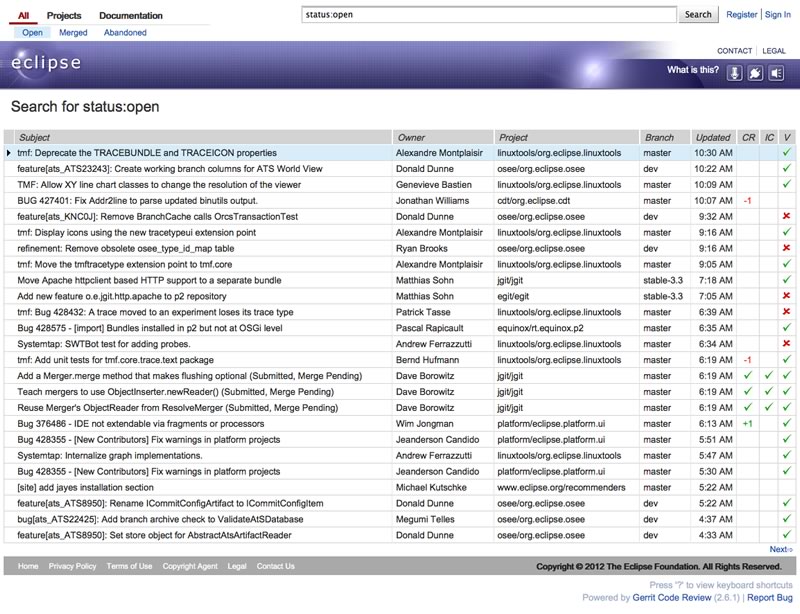Show the Abandoned changes list

point(125,33)
